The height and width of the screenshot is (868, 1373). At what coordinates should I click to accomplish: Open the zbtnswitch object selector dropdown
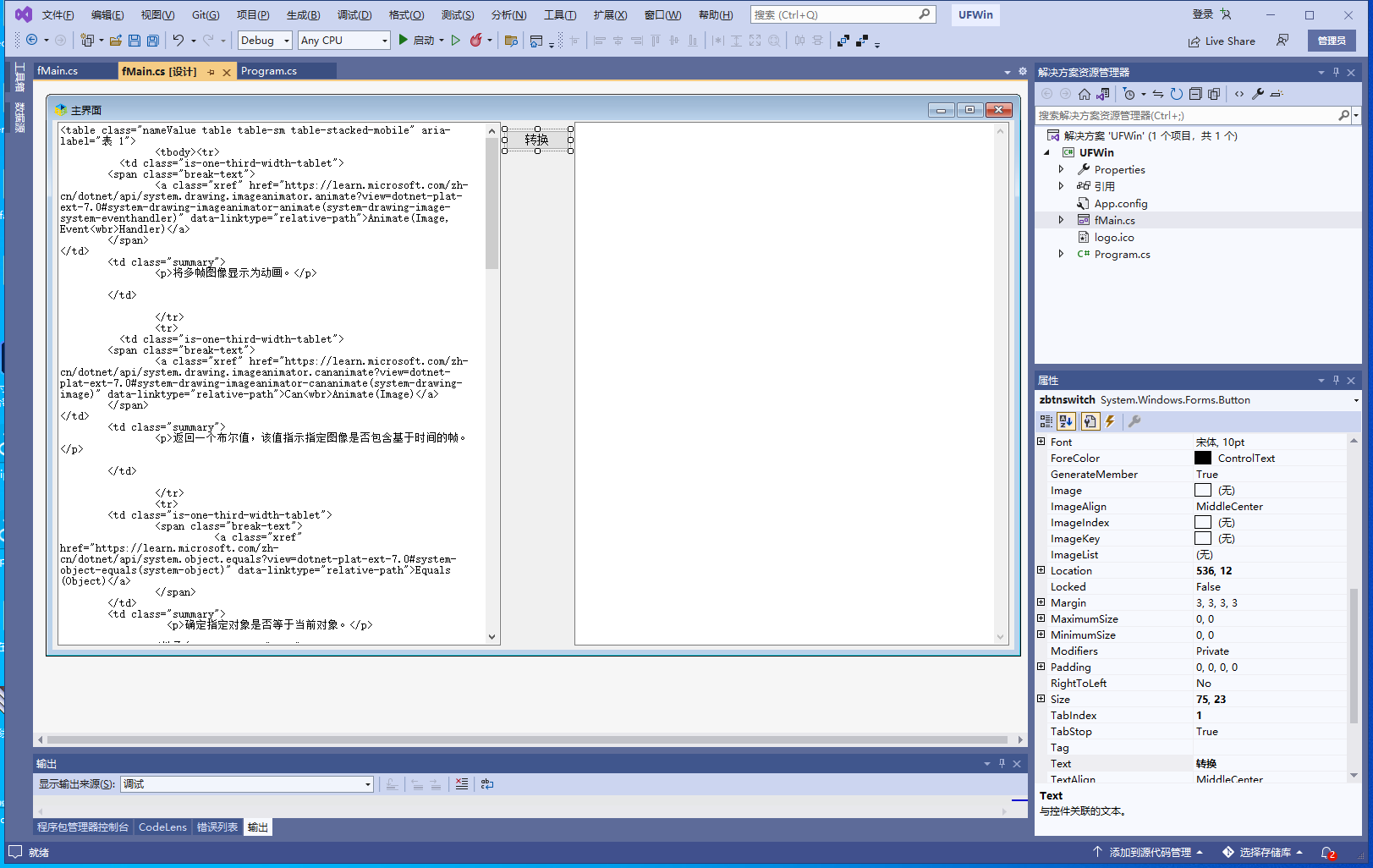[x=1356, y=400]
